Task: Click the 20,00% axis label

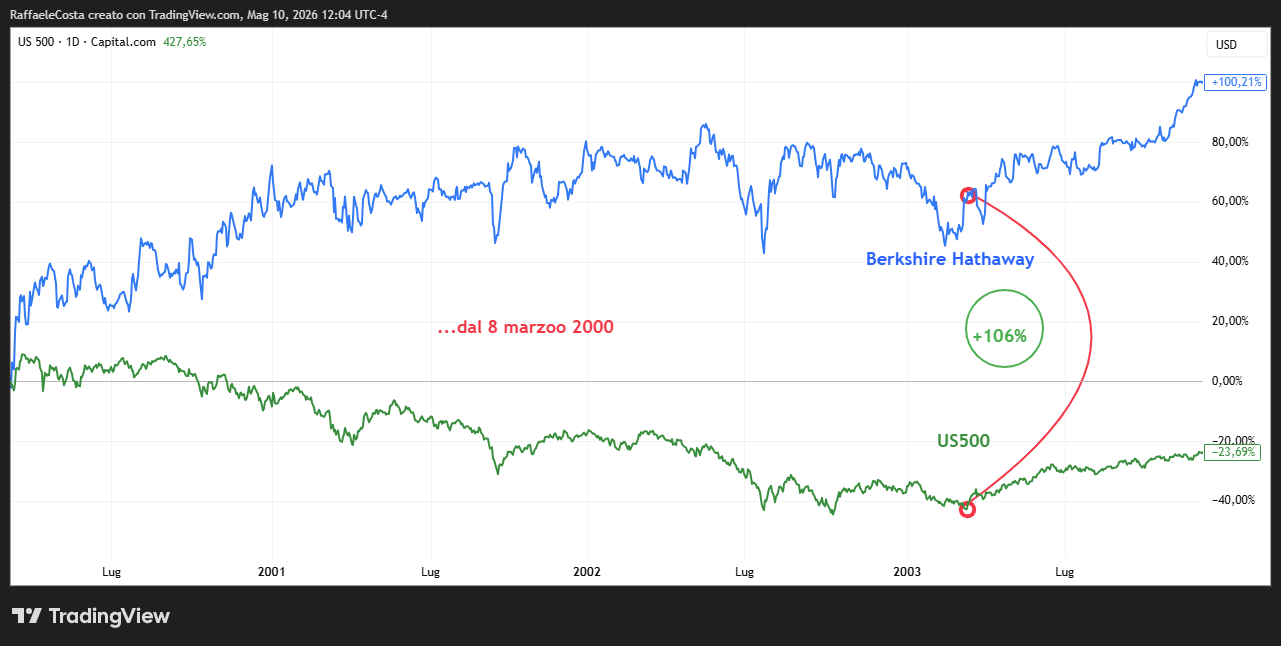Action: coord(1230,321)
